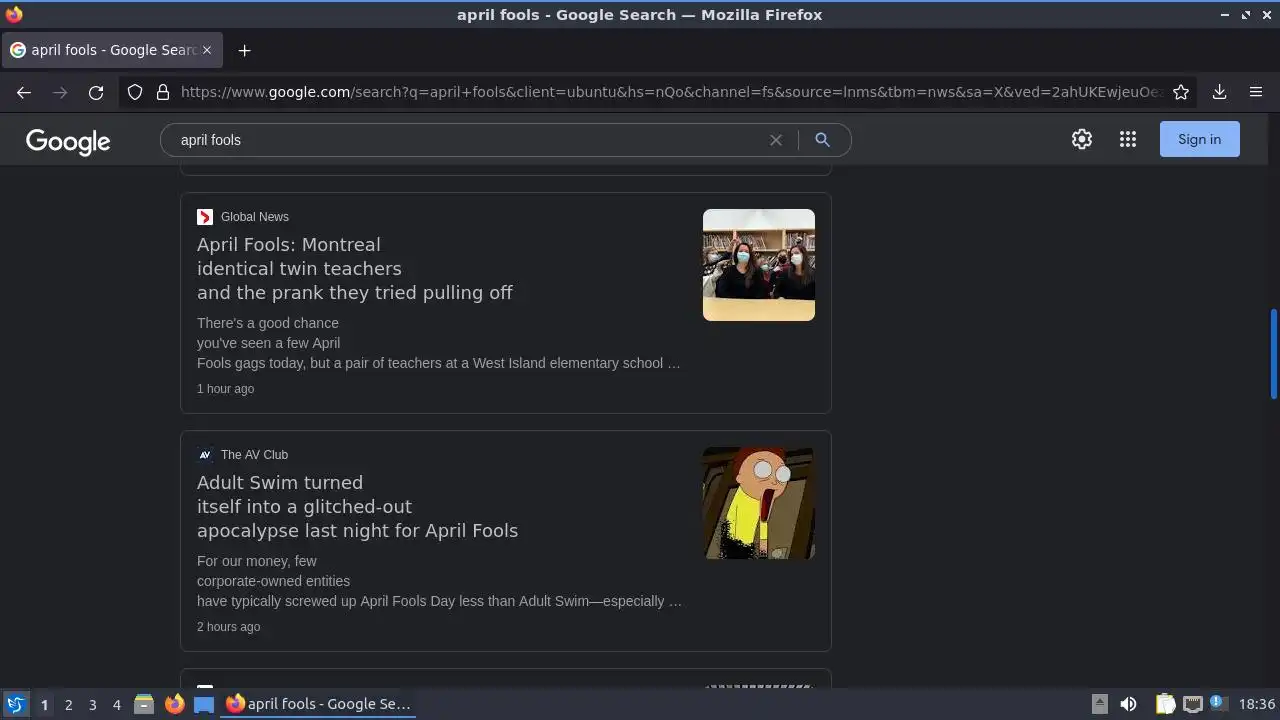This screenshot has width=1280, height=720.
Task: Open Google quick settings gear
Action: point(1082,139)
